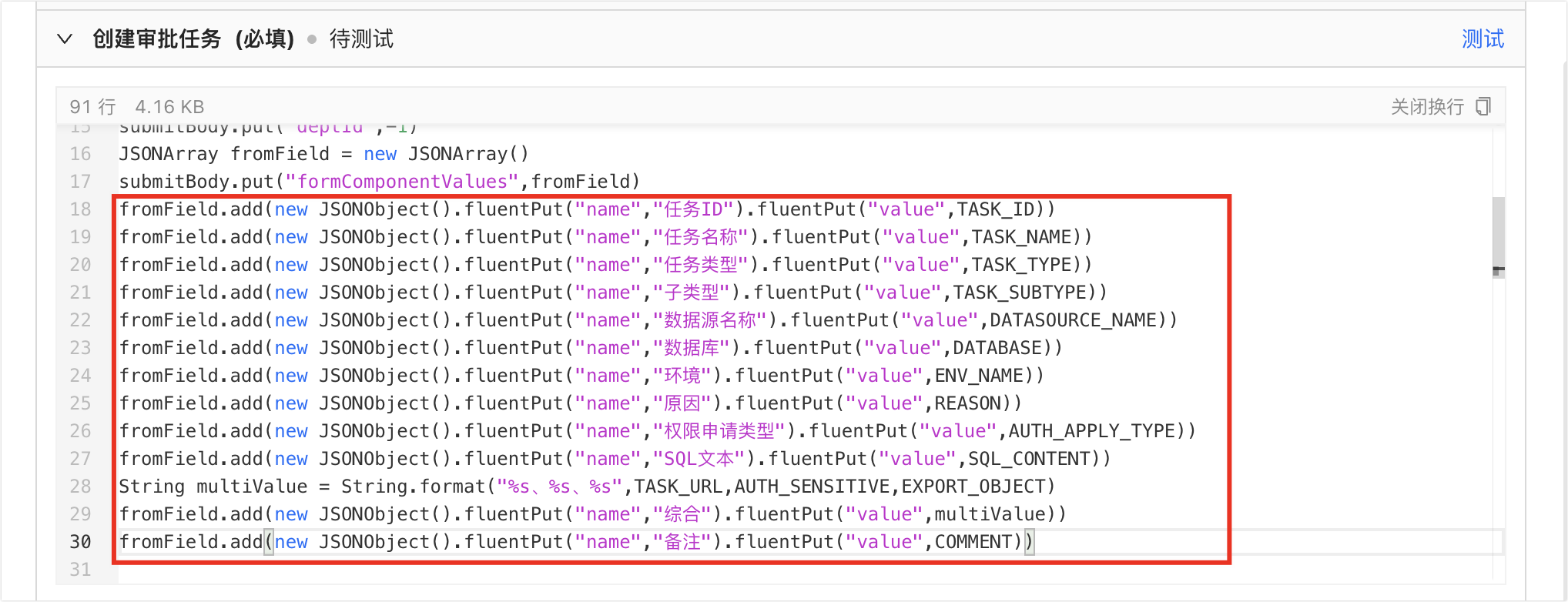Collapse the 创建审批任务 section chevron

[x=65, y=38]
